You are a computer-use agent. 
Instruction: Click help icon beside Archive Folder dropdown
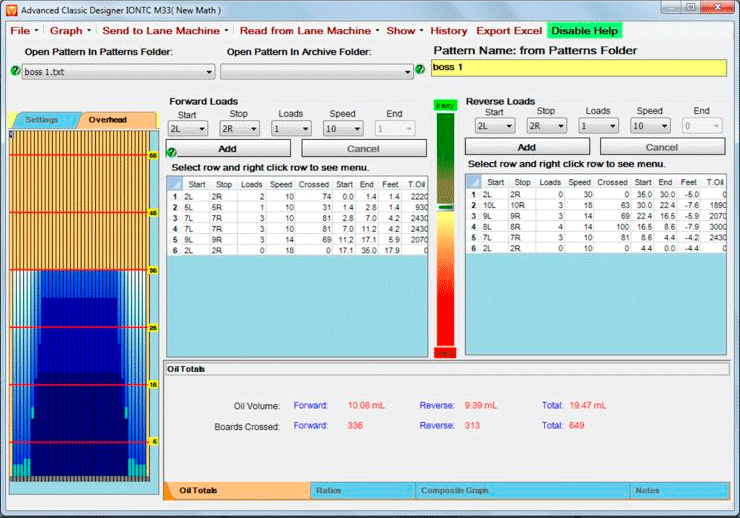[420, 71]
